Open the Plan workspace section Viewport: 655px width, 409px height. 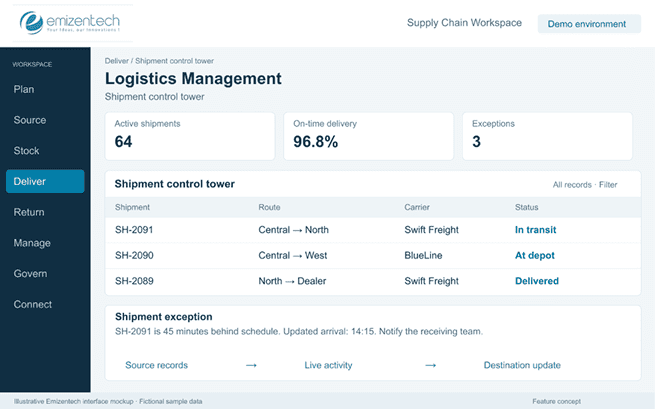tap(24, 89)
